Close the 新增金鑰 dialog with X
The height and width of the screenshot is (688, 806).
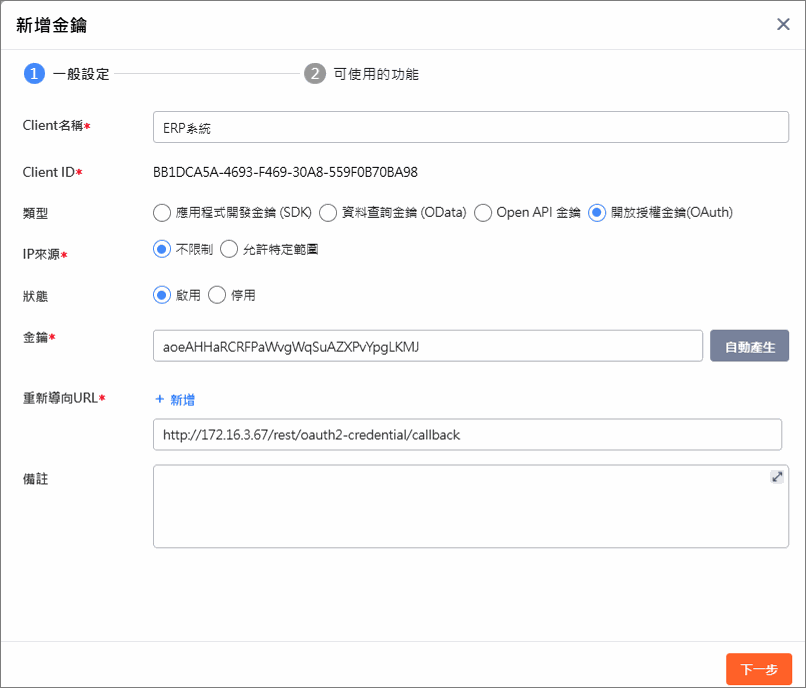click(783, 25)
